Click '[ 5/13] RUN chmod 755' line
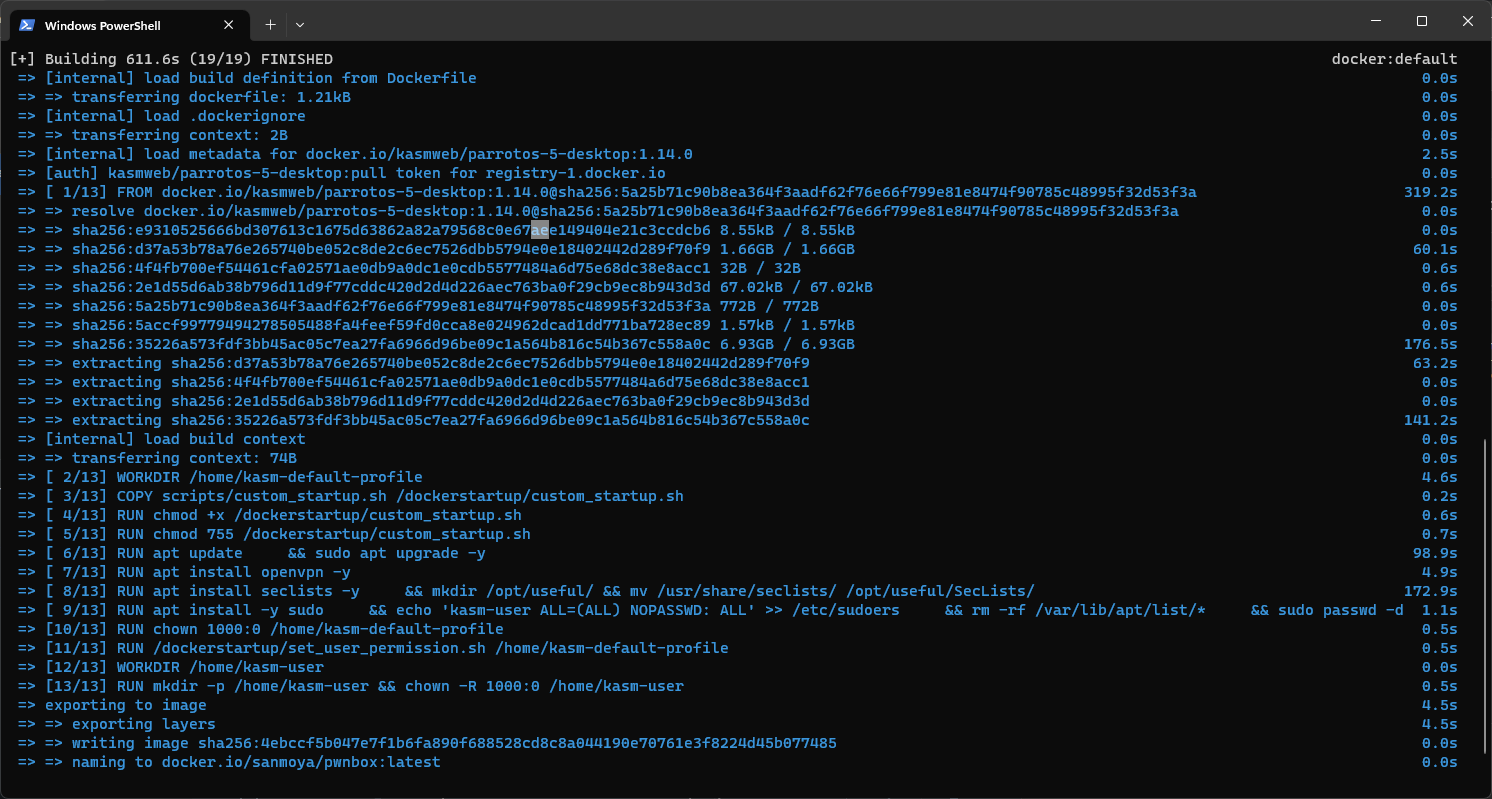Viewport: 1492px width, 799px height. pos(274,534)
